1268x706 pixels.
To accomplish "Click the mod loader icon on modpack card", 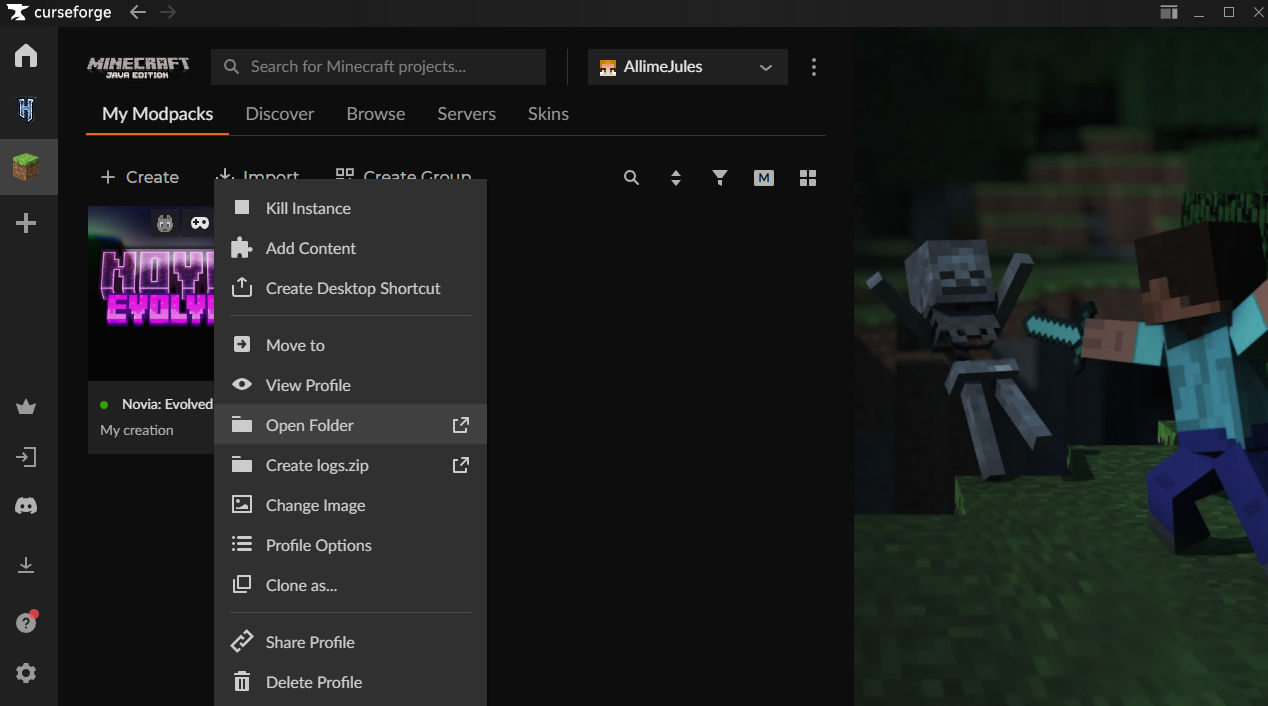I will coord(165,223).
